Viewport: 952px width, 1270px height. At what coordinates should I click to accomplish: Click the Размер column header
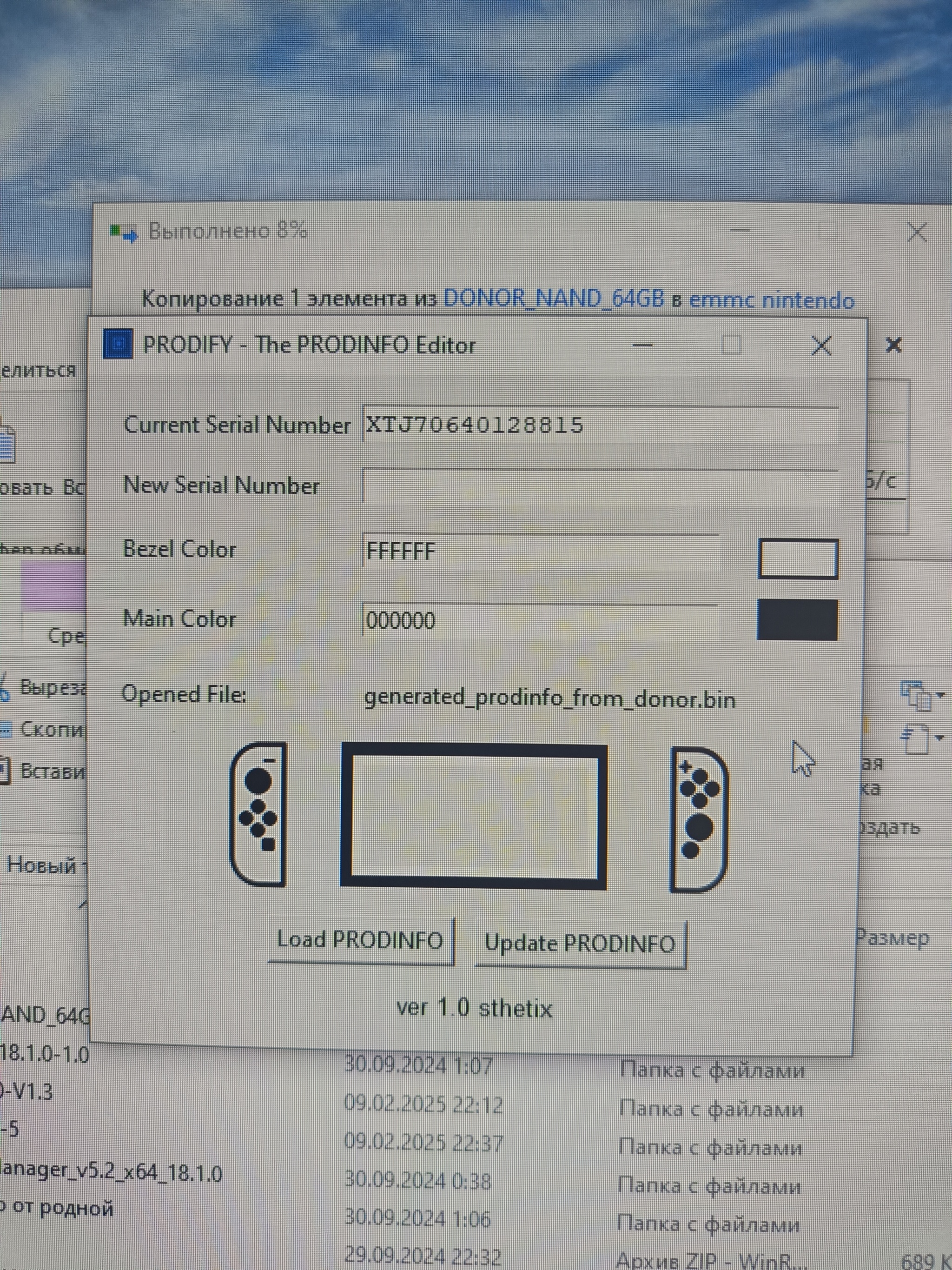click(x=892, y=938)
